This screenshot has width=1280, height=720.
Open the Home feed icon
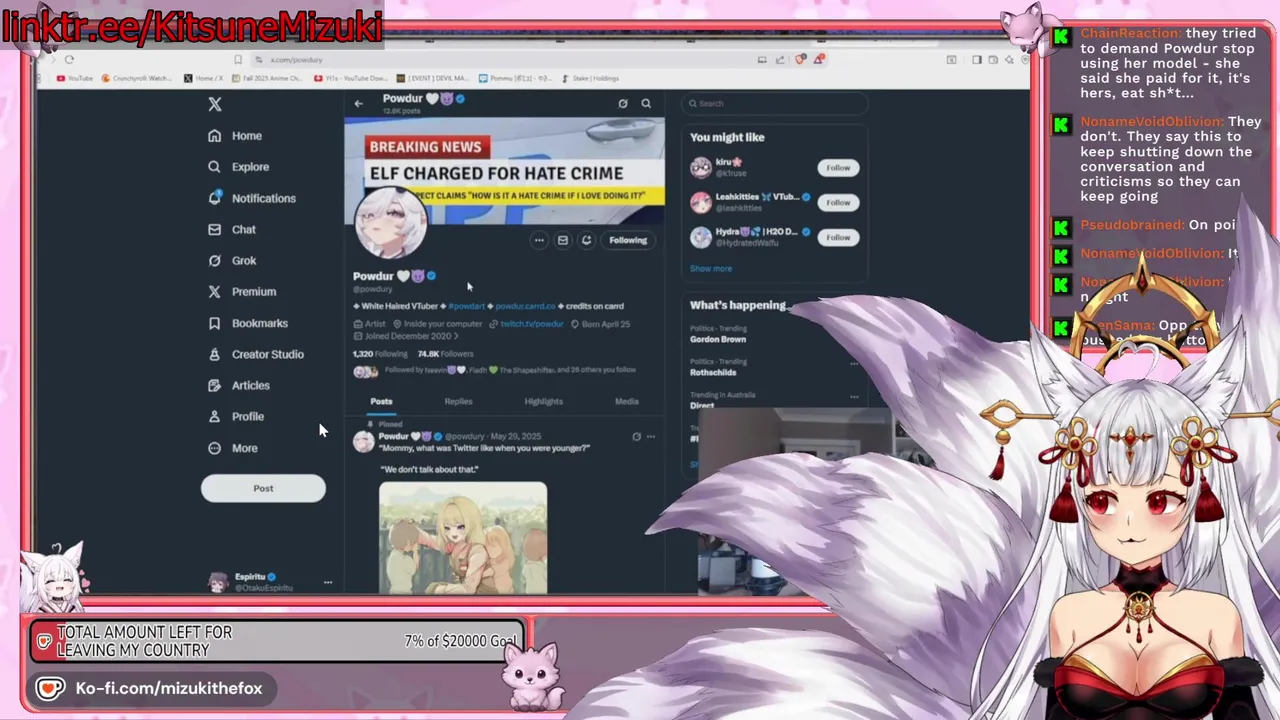pos(214,136)
